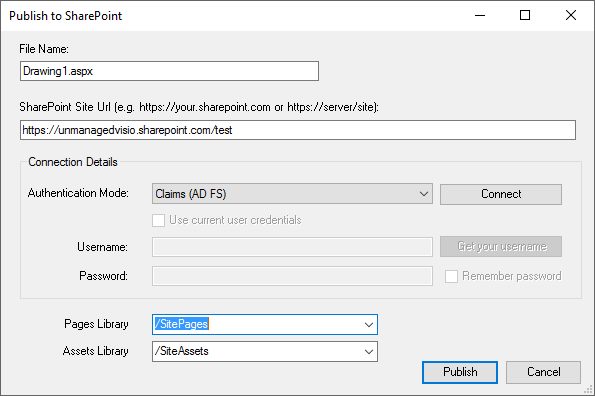This screenshot has width=595, height=396.
Task: Click Get your username button
Action: click(501, 247)
